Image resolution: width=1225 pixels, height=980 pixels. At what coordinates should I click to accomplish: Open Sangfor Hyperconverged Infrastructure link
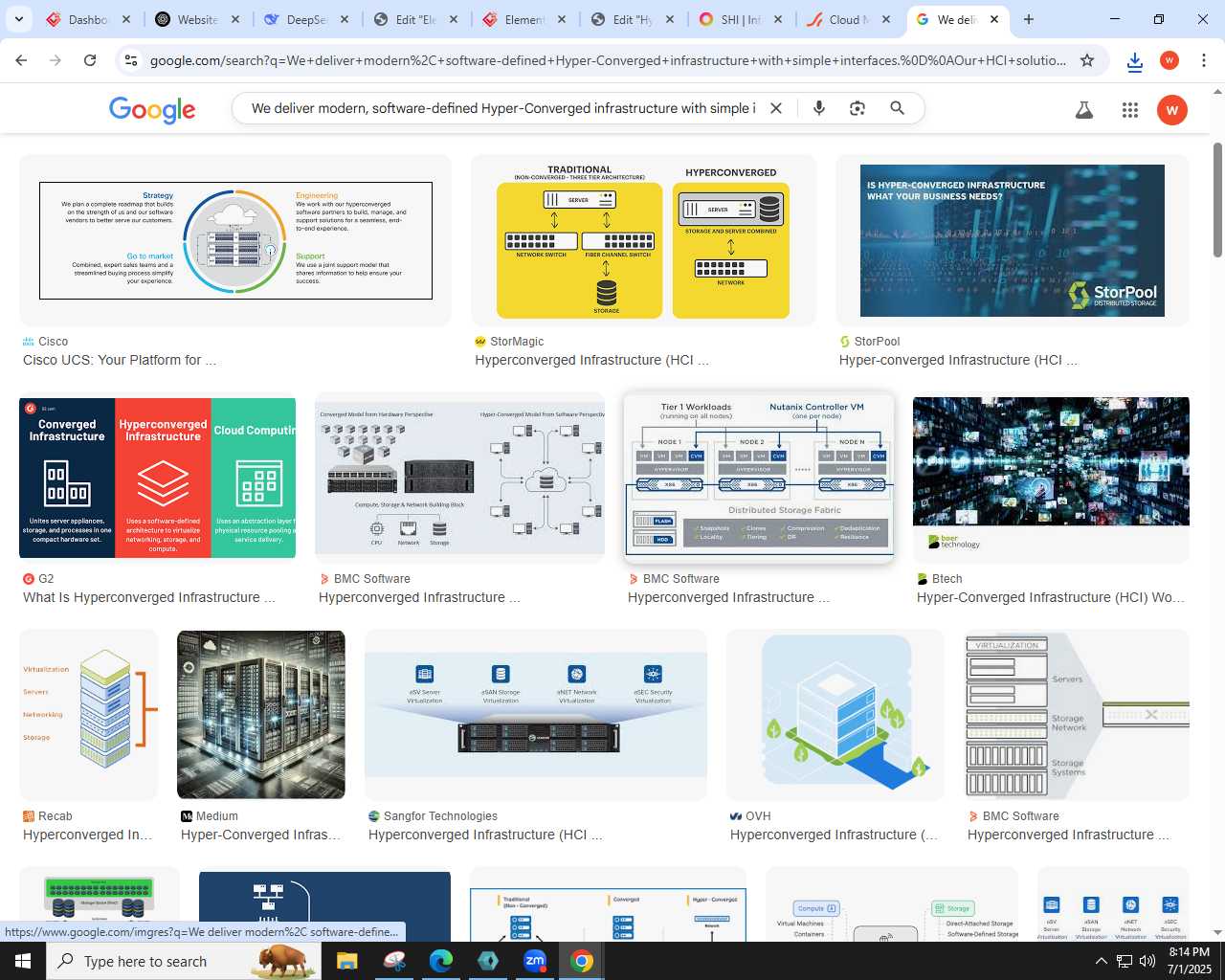485,835
